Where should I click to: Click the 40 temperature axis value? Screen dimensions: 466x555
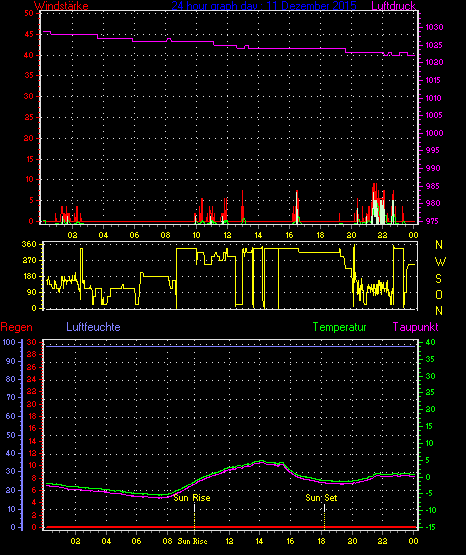[430, 342]
